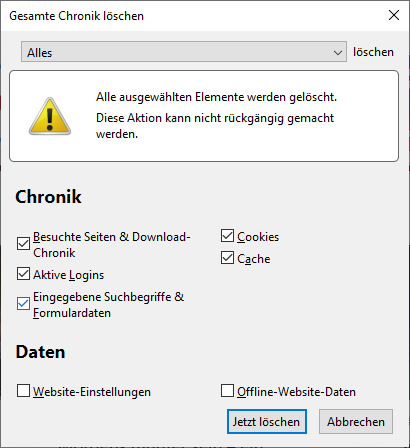Uncheck Besuchte Seiten & Download-Chronik checkbox
The image size is (410, 448).
[x=23, y=243]
